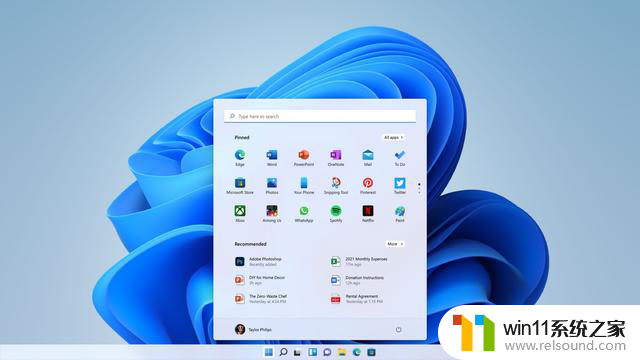Expand the All apps list
640x360 pixels.
point(393,138)
